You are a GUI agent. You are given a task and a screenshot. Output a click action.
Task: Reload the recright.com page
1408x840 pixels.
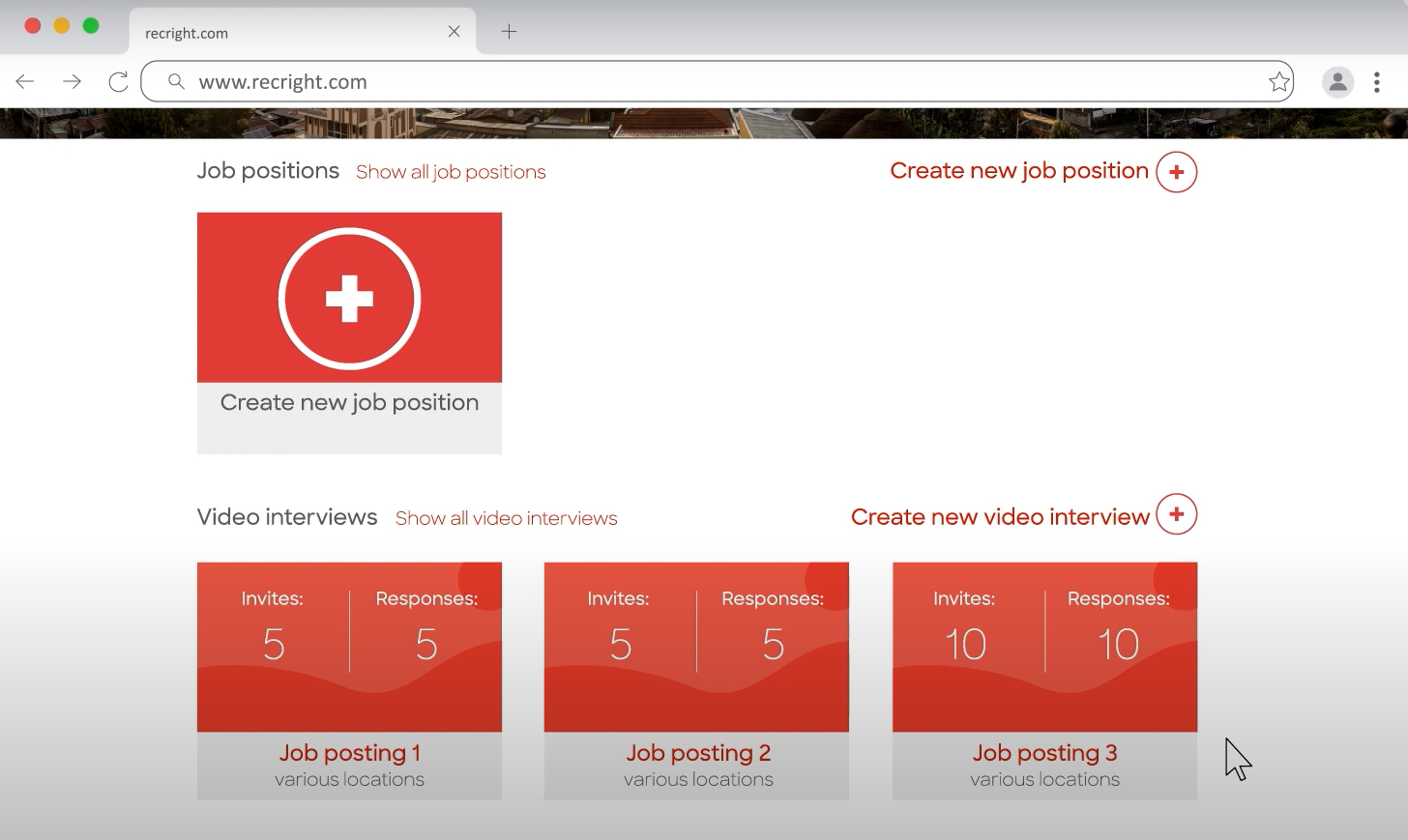click(x=118, y=82)
